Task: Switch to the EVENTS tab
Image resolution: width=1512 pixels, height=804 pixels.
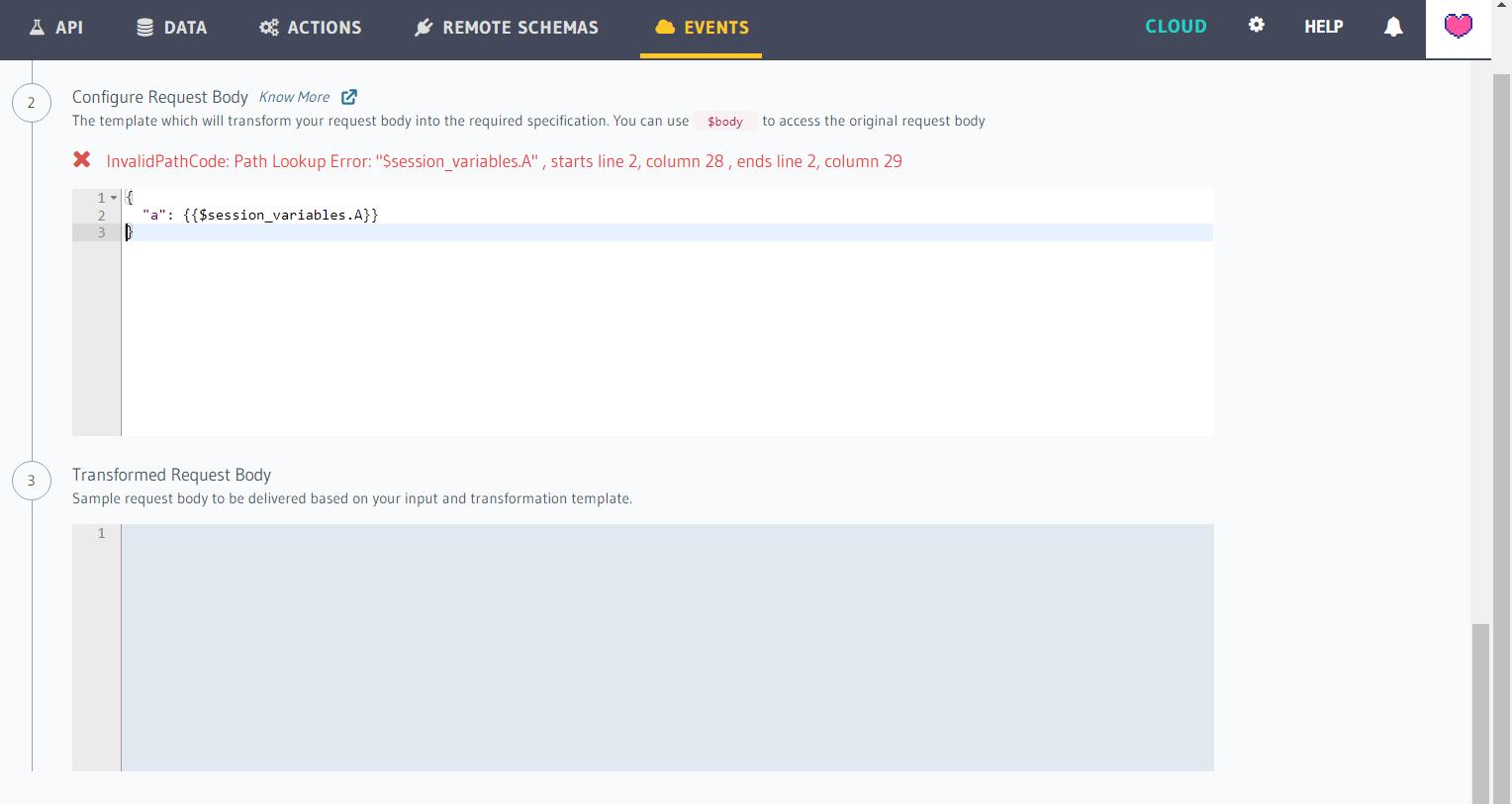Action: point(701,27)
